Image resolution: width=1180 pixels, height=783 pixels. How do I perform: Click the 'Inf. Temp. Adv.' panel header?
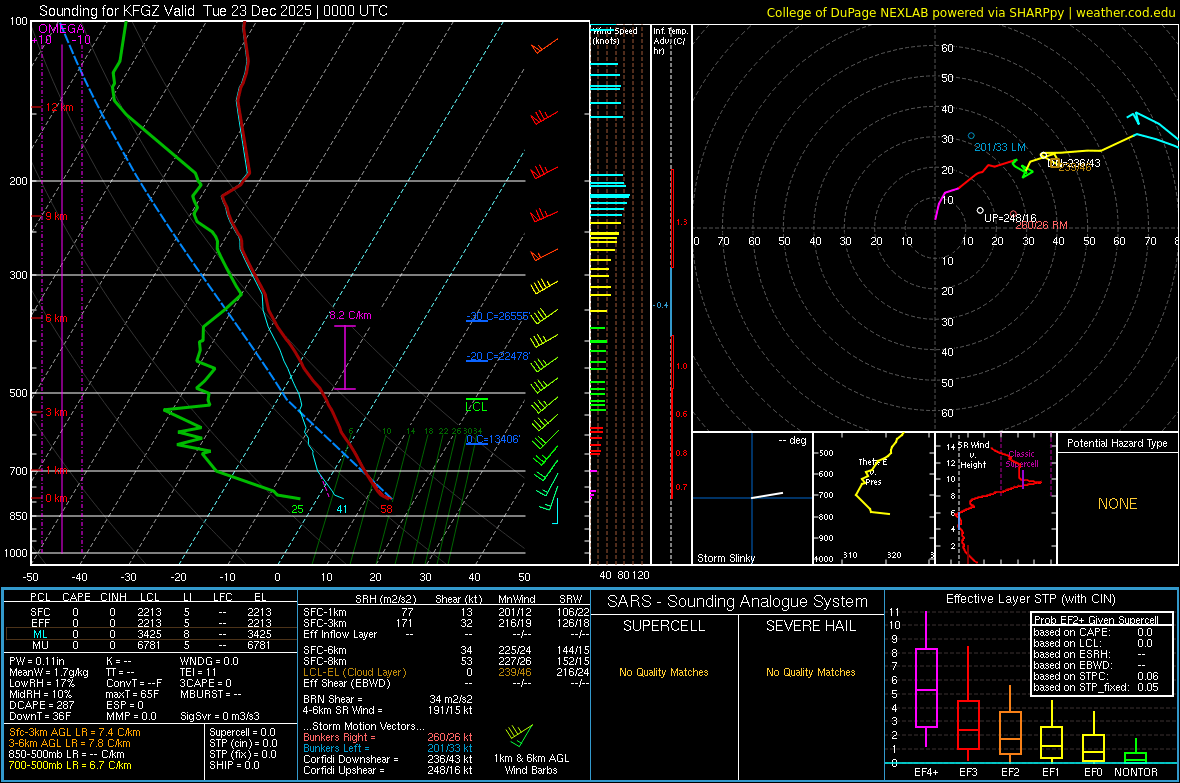(670, 41)
